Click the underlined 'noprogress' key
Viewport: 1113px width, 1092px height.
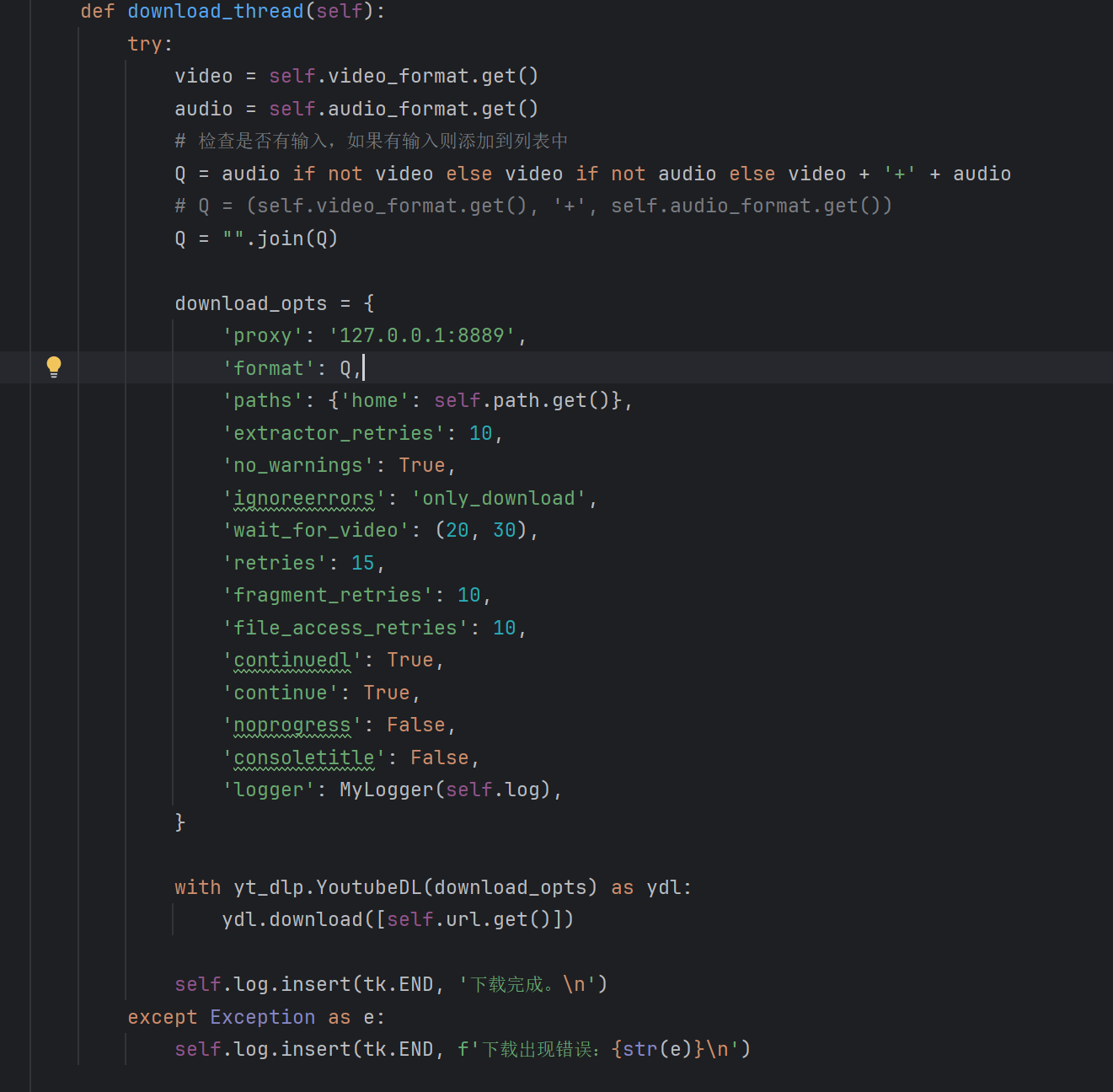[x=292, y=725]
